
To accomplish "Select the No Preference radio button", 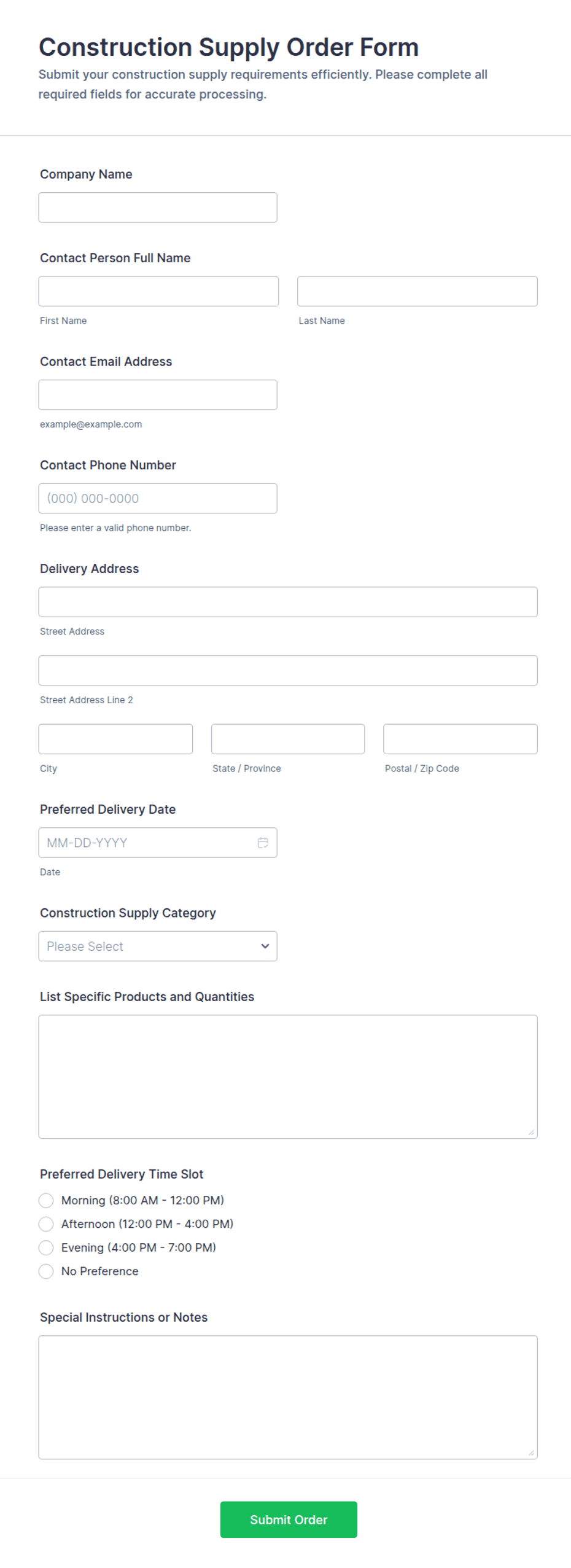I will pyautogui.click(x=46, y=1271).
